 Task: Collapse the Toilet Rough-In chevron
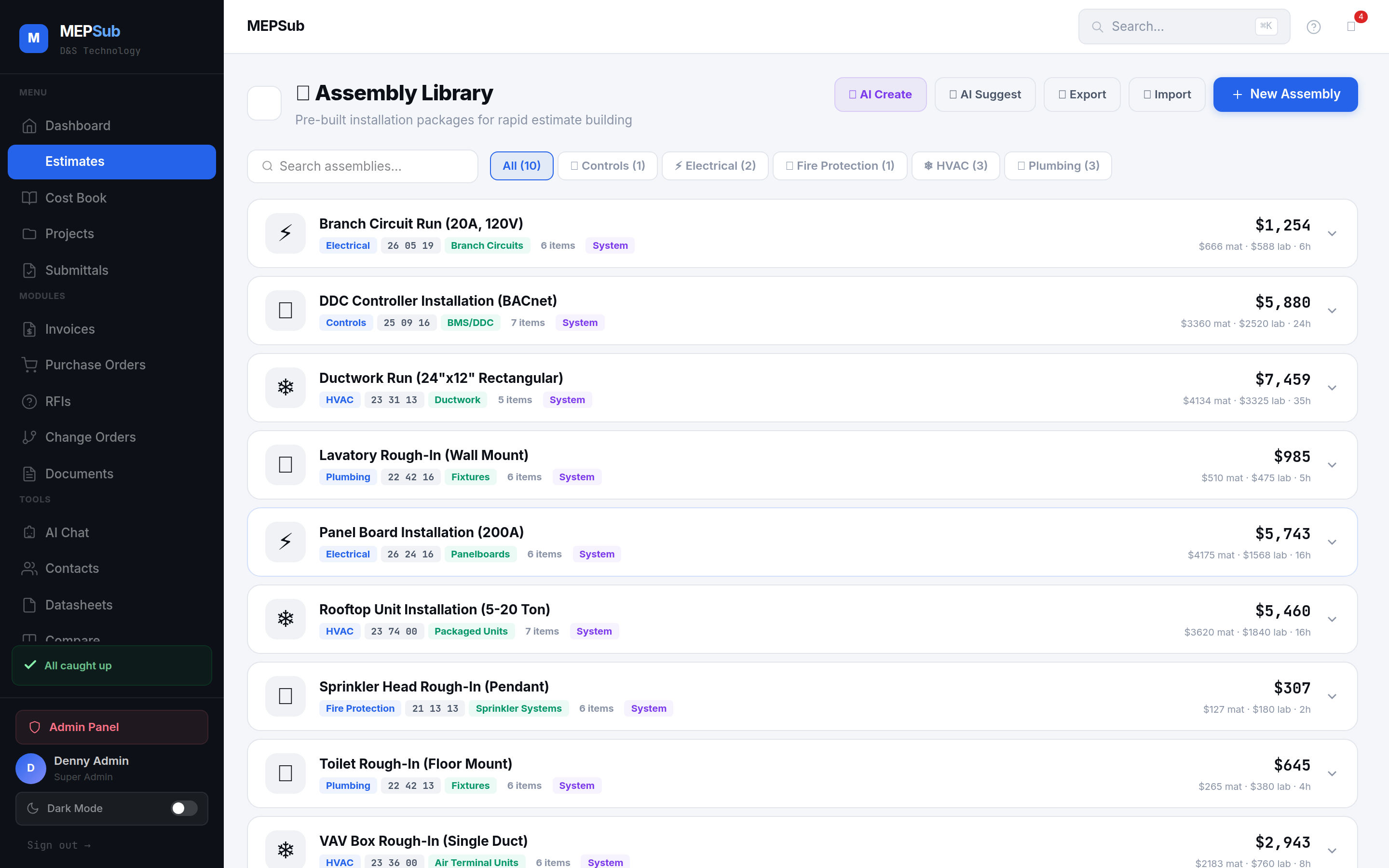click(1332, 773)
